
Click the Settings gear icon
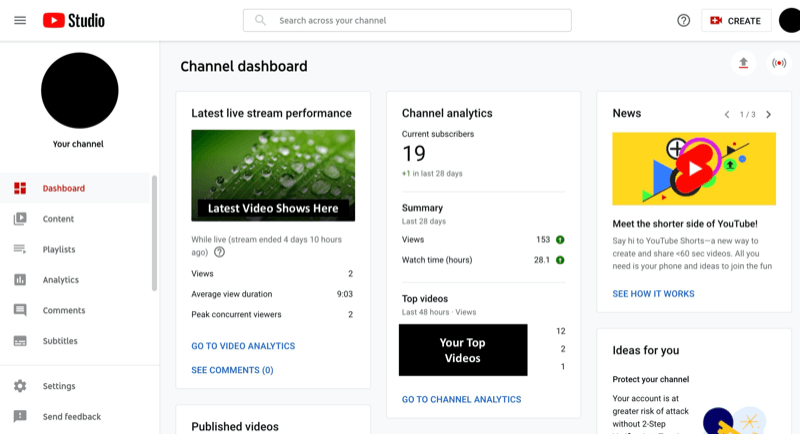coord(20,386)
